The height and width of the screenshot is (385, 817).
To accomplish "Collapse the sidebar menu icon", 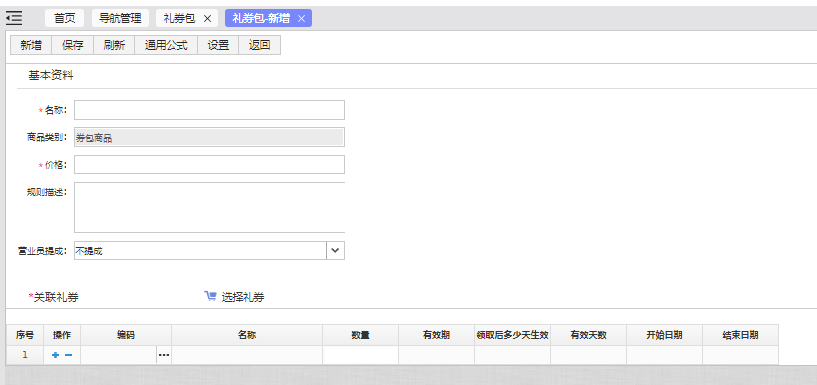I will (14, 18).
